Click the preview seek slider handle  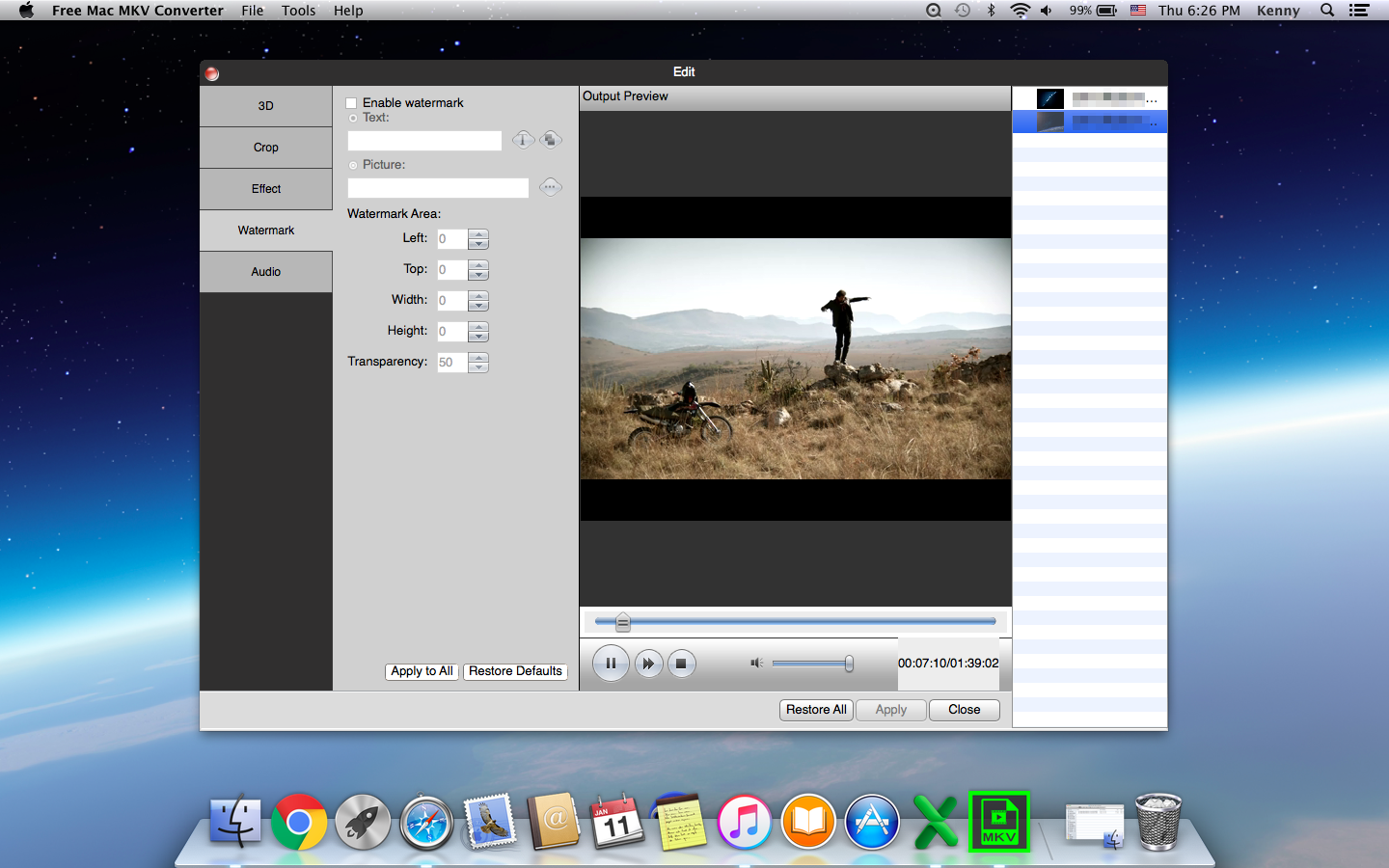[623, 622]
